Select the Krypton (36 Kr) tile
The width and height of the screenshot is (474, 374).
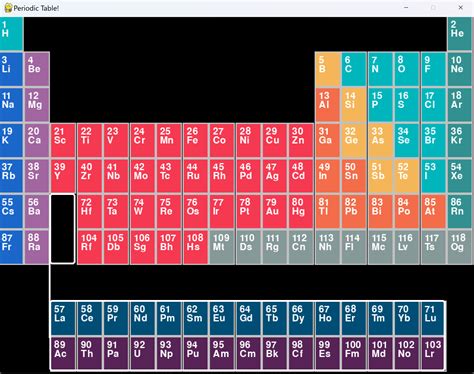pyautogui.click(x=460, y=140)
